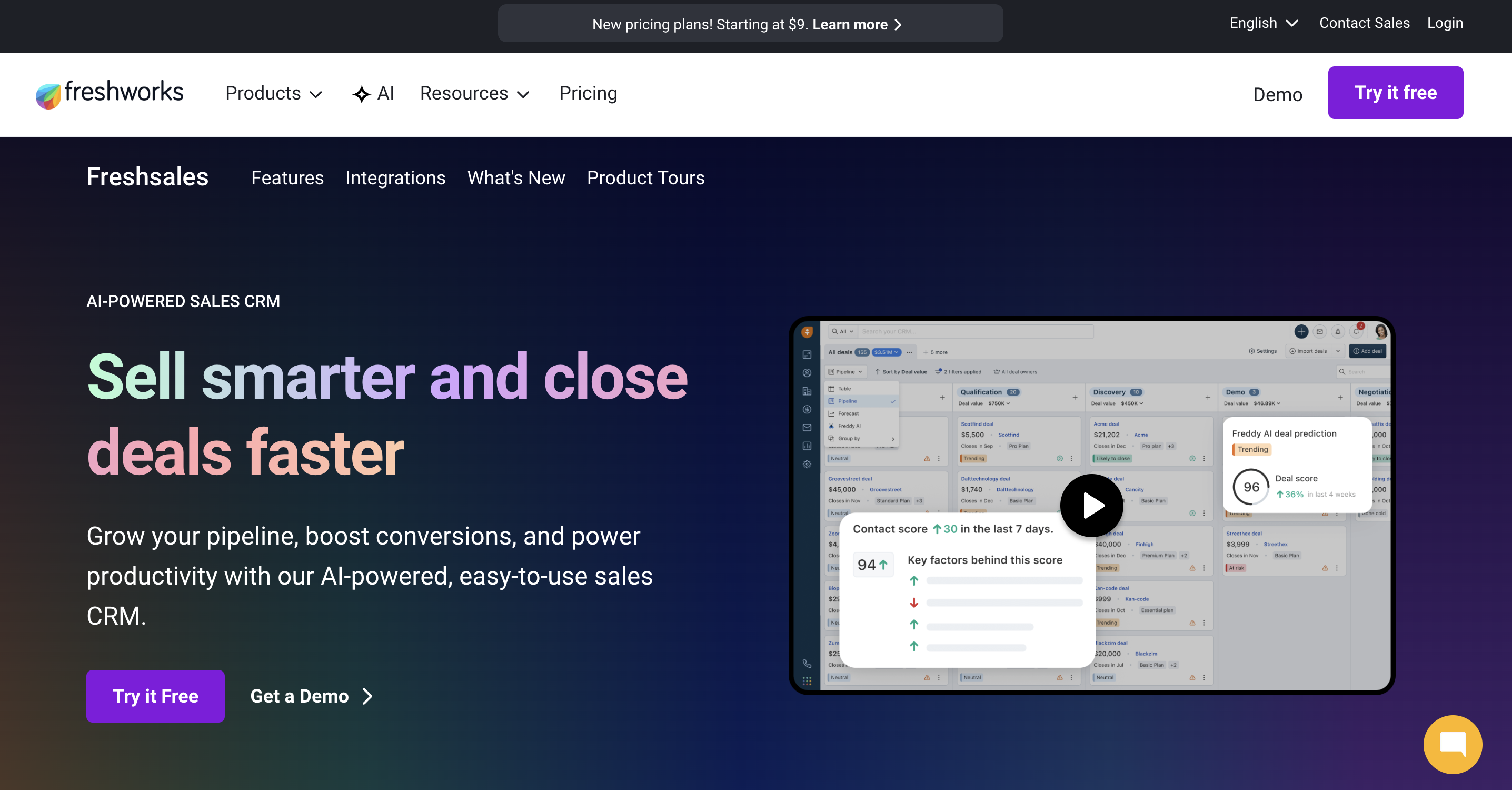1512x790 pixels.
Task: Click the Add deal button in the preview
Action: point(1368,351)
